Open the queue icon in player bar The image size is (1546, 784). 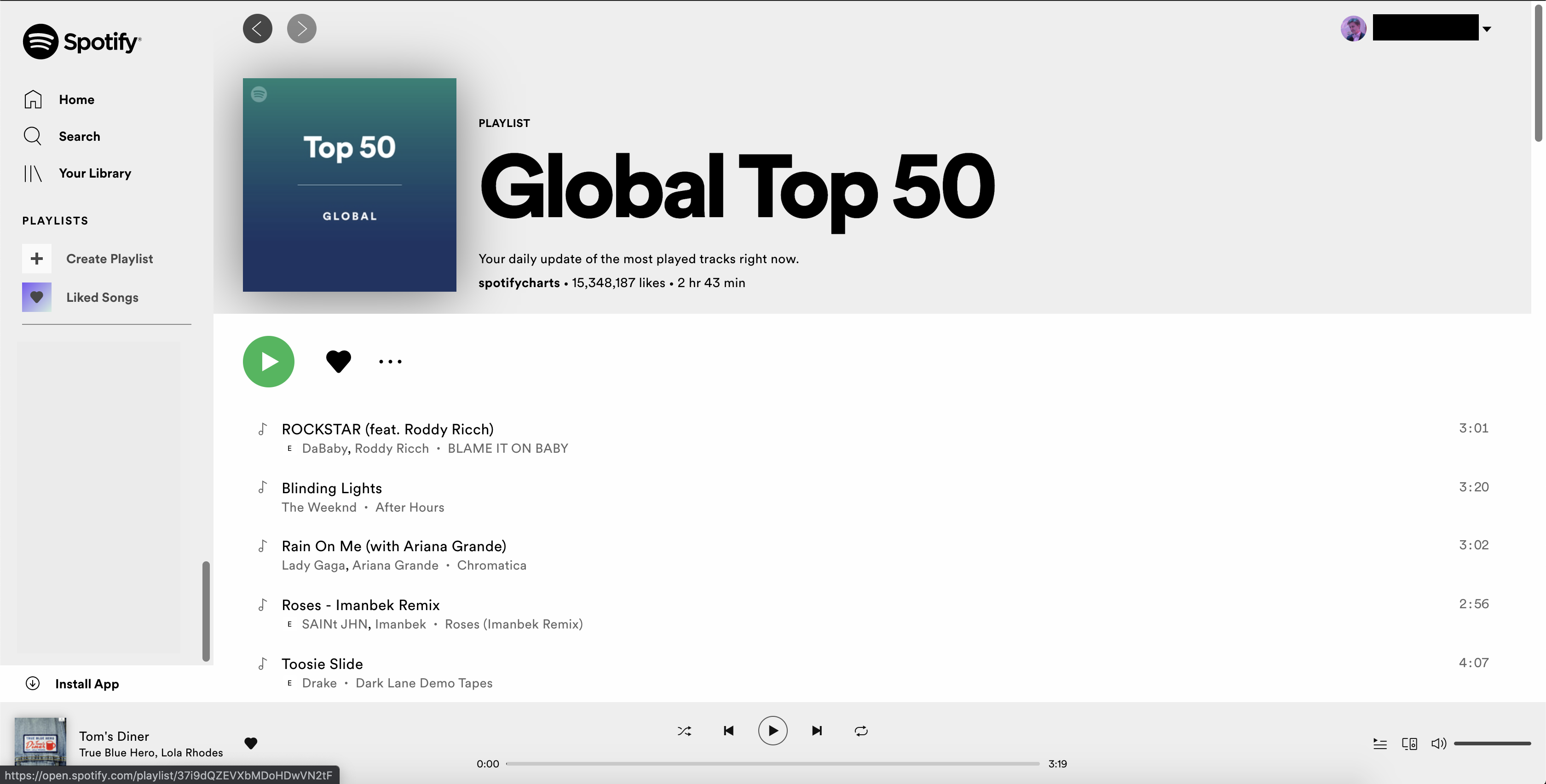[x=1380, y=744]
